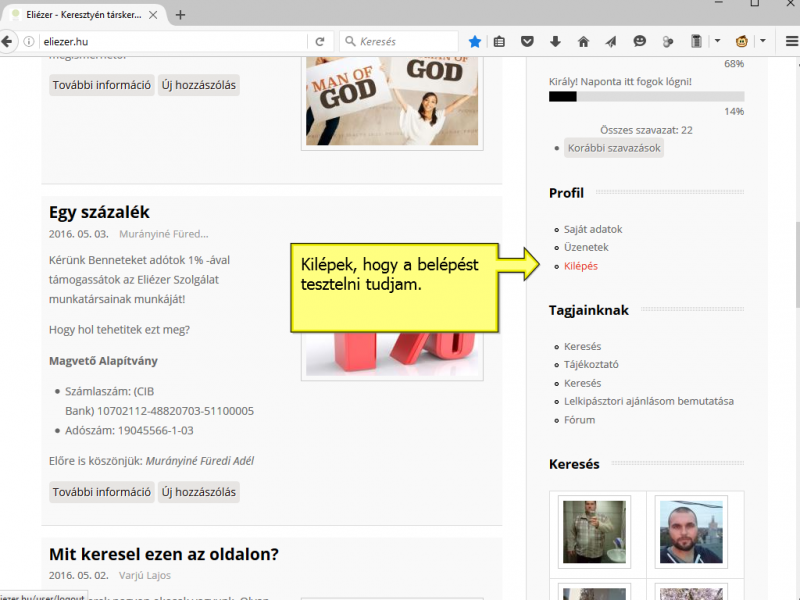Open the bookmarks list icon
800x600 pixels.
[499, 41]
